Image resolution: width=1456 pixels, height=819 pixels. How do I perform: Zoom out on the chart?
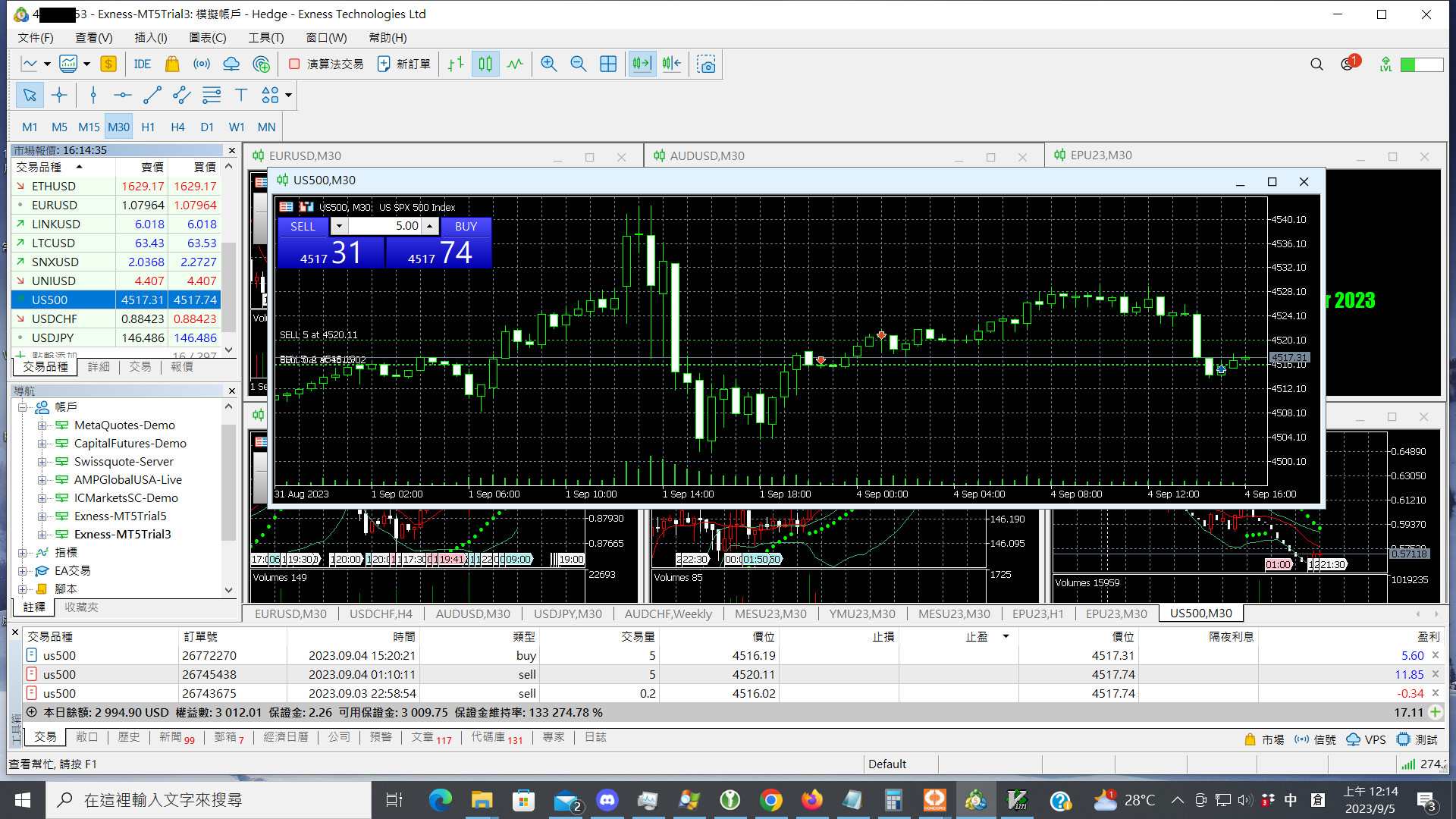pyautogui.click(x=579, y=64)
